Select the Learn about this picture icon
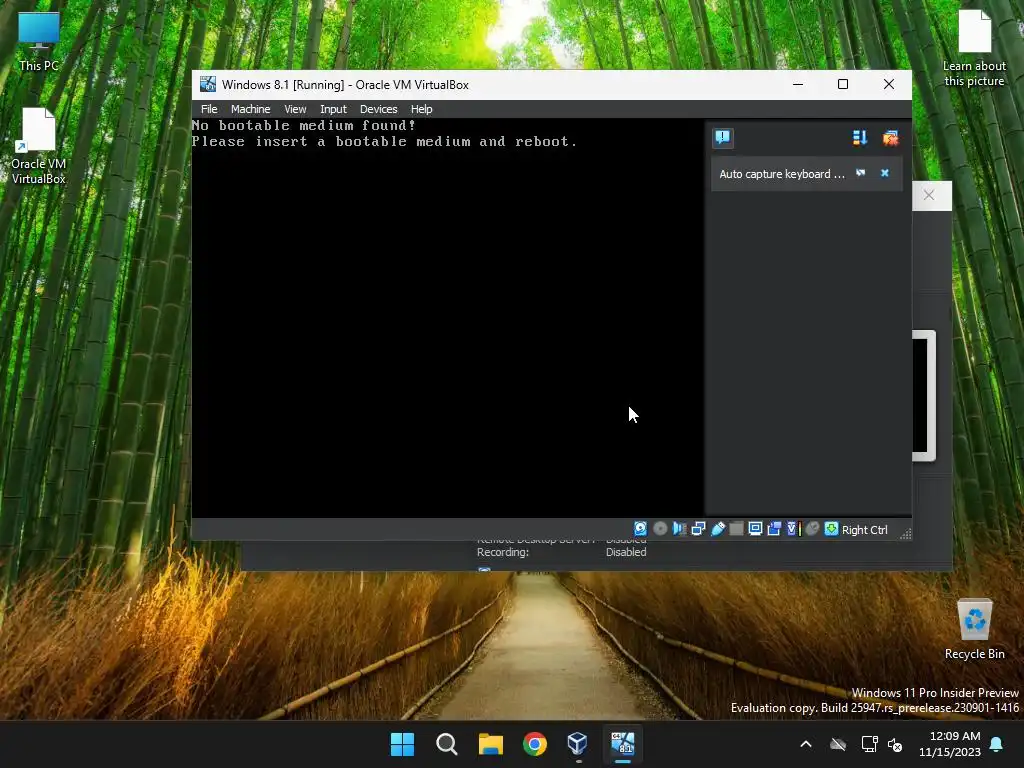This screenshot has width=1024, height=768. 974,48
